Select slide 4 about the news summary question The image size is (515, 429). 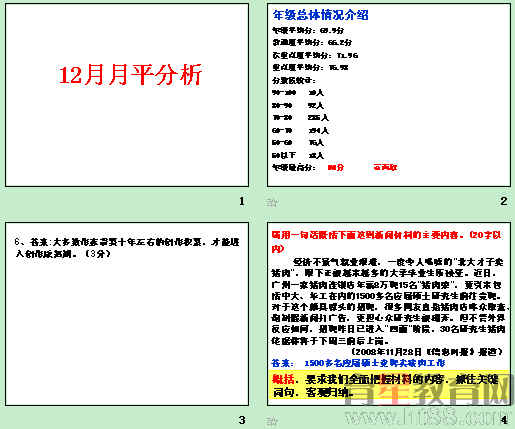click(x=389, y=314)
